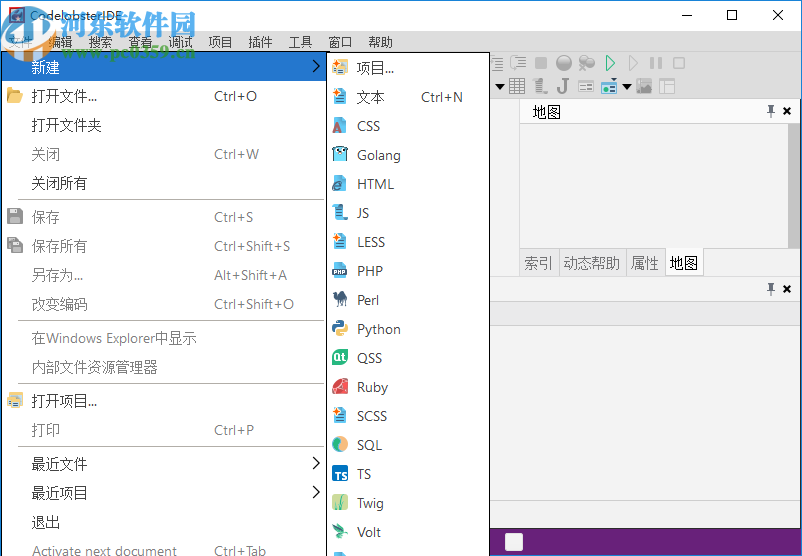
Task: Click the blue form-with-dot toolbar icon
Action: tap(609, 86)
